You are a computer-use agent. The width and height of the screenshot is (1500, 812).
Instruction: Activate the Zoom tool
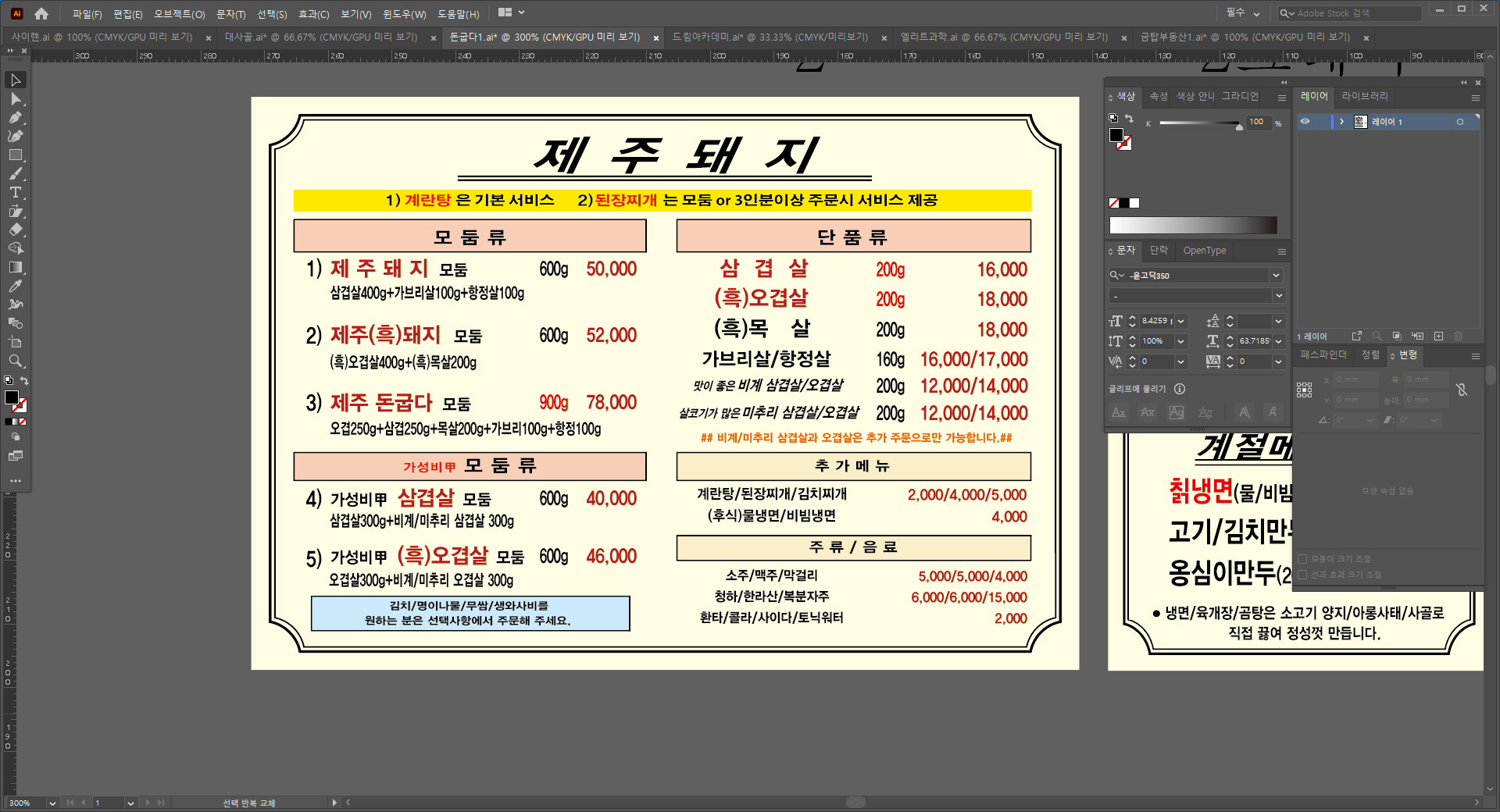coord(15,361)
